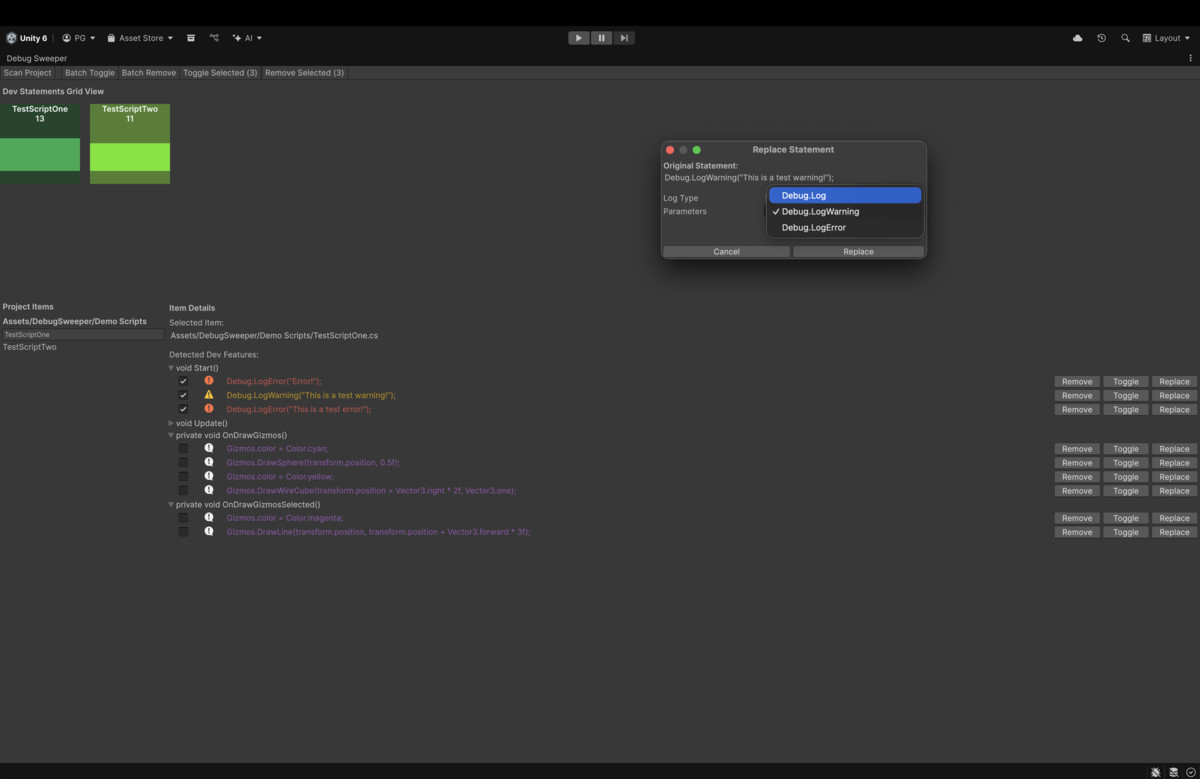1200x779 pixels.
Task: Click the Debug Sweeper window tab
Action: [37, 58]
